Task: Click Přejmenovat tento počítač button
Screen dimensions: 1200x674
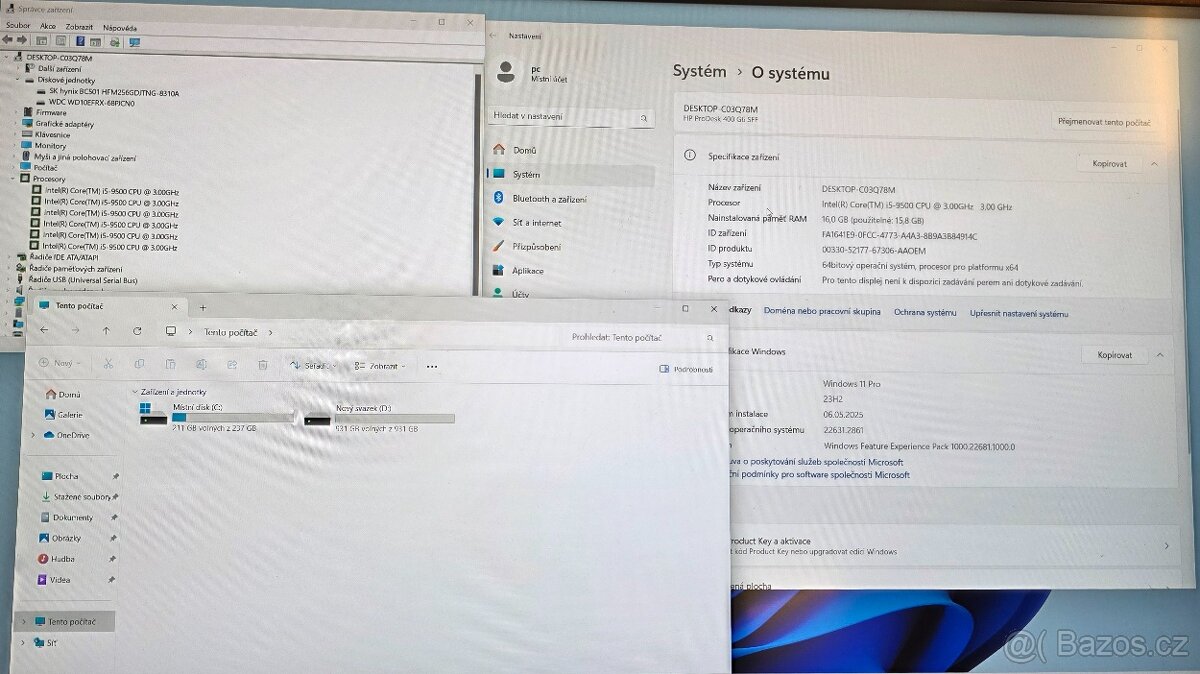Action: [1104, 122]
